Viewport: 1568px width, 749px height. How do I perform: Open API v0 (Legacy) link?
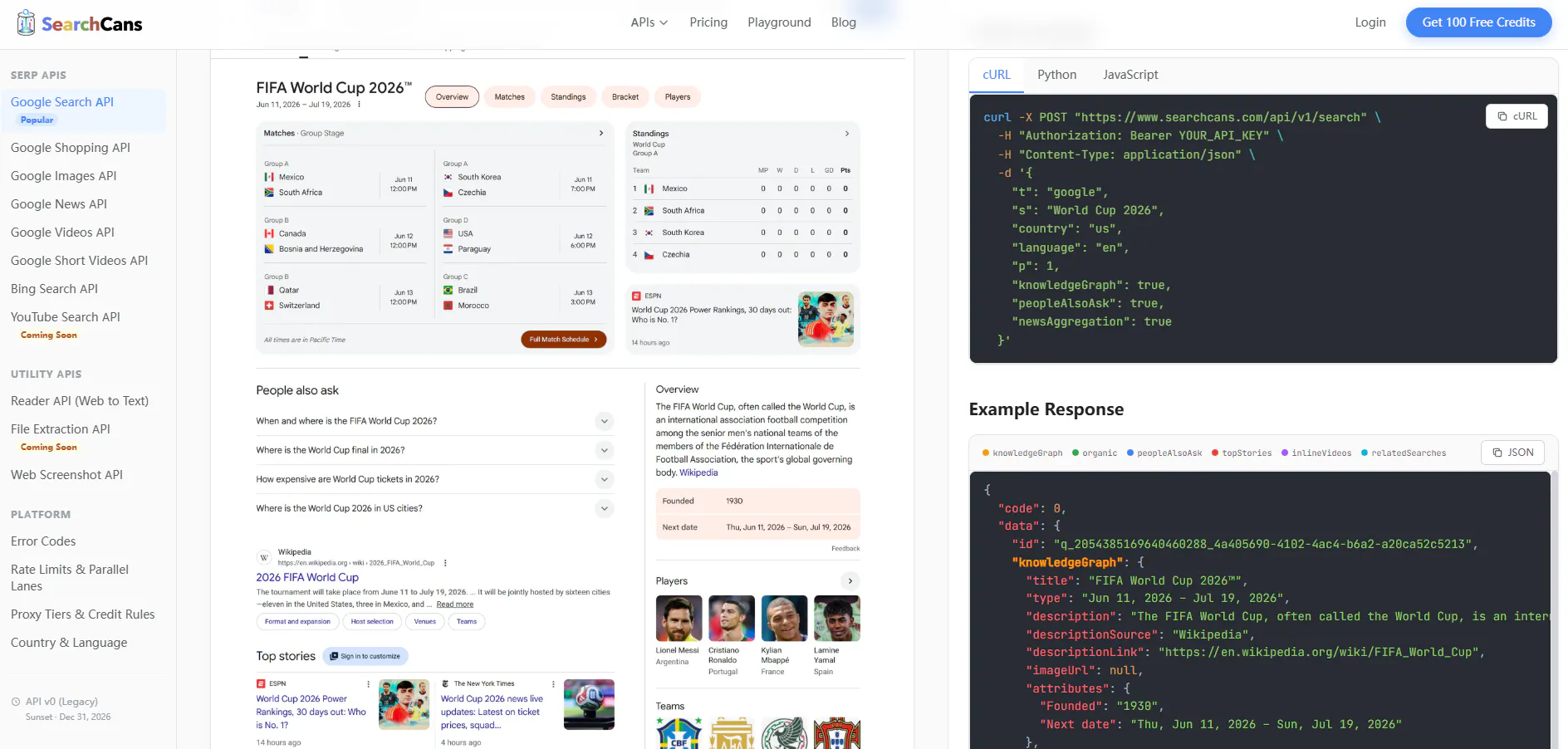(61, 702)
